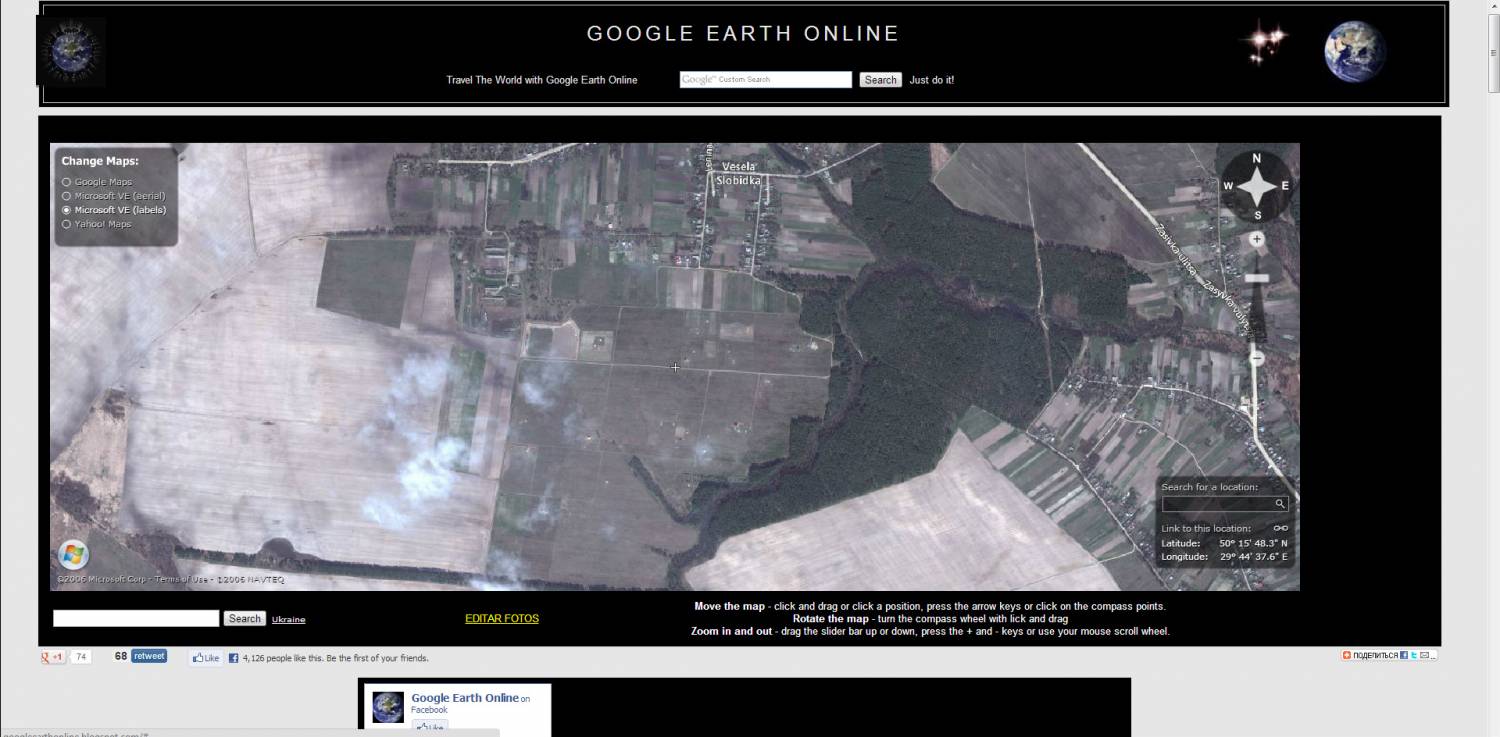
Task: Click the magnifier in location search box
Action: point(1280,504)
